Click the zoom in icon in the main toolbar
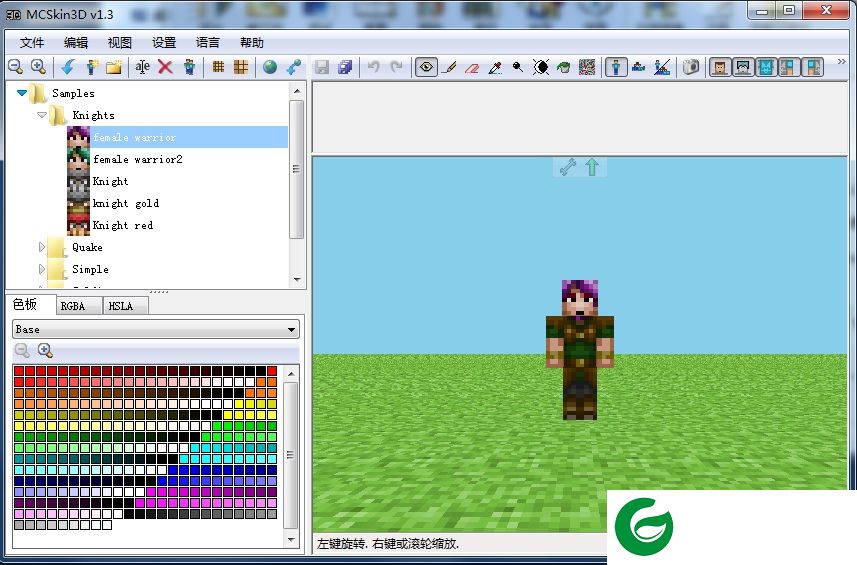Image resolution: width=857 pixels, height=565 pixels. tap(38, 67)
